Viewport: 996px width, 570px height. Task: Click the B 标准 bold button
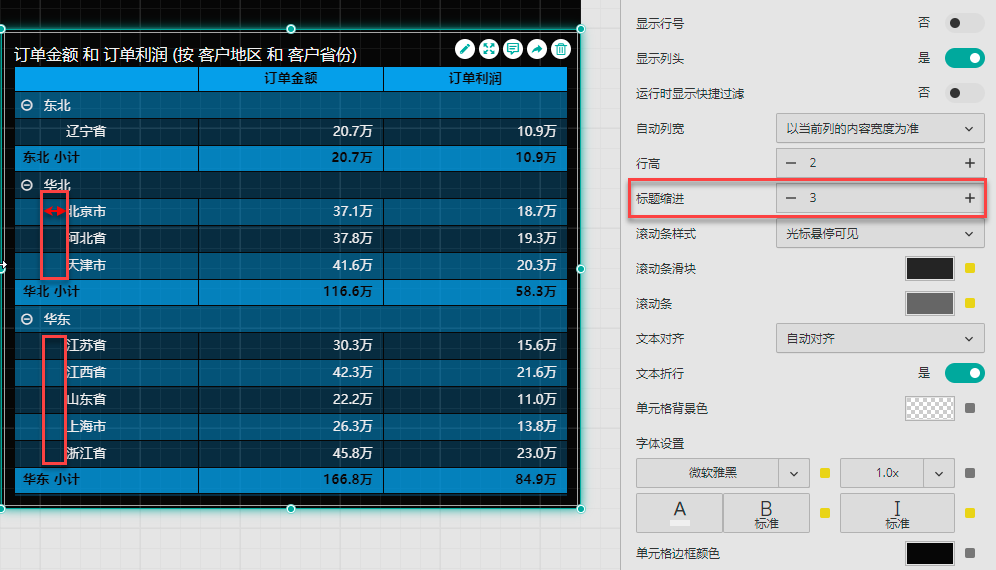click(766, 513)
